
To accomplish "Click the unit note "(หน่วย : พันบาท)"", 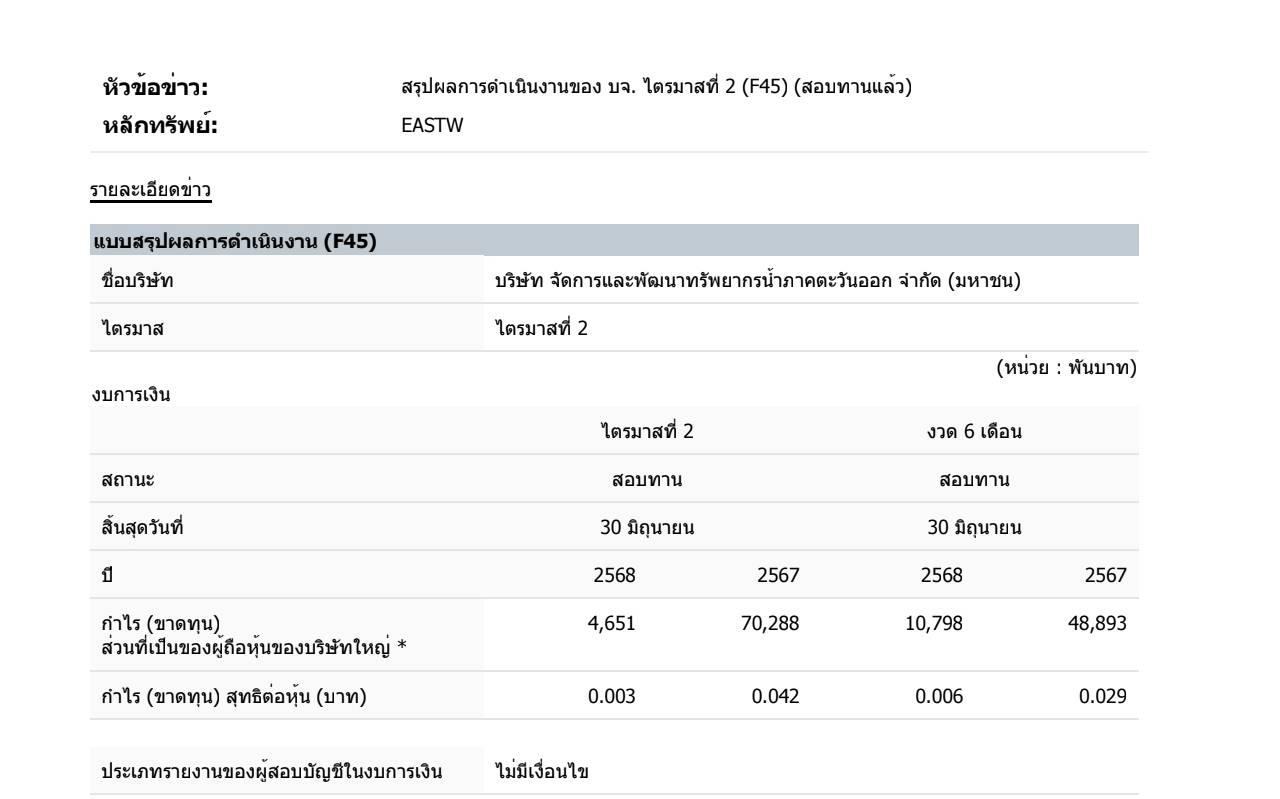I will (x=1066, y=369).
